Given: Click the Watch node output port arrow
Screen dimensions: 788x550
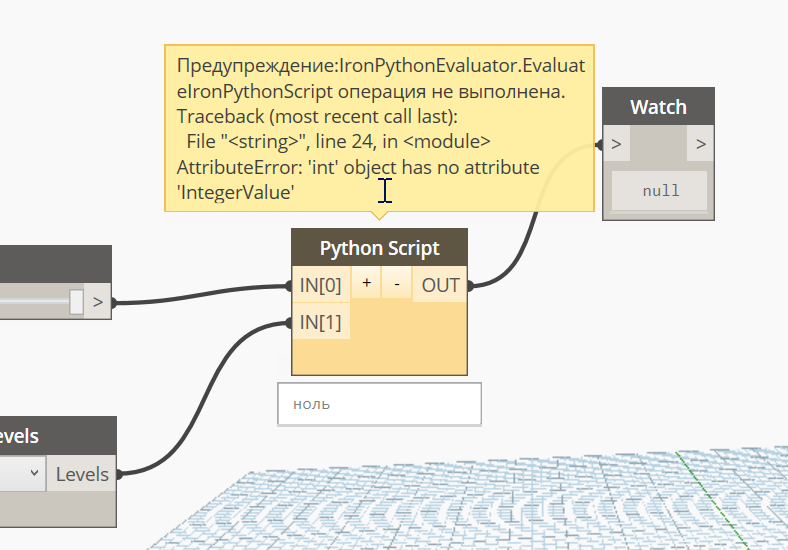Looking at the screenshot, I should (x=701, y=144).
